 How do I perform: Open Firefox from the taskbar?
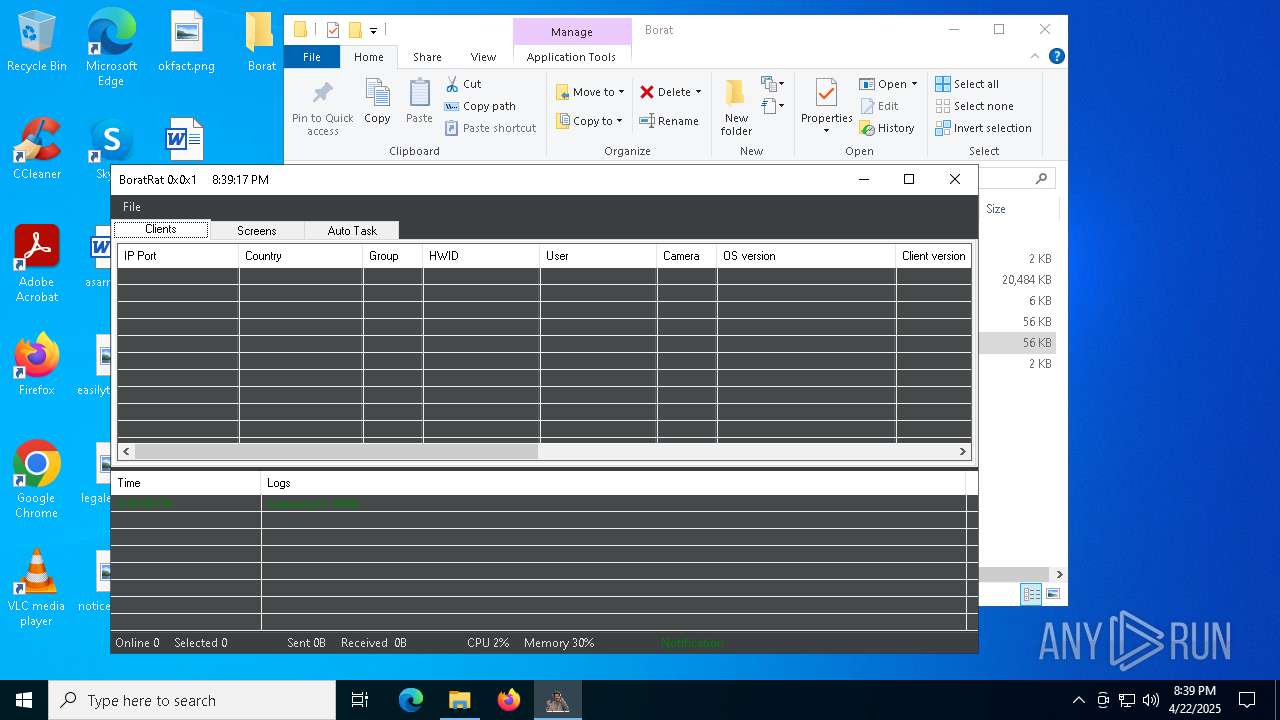pyautogui.click(x=509, y=700)
